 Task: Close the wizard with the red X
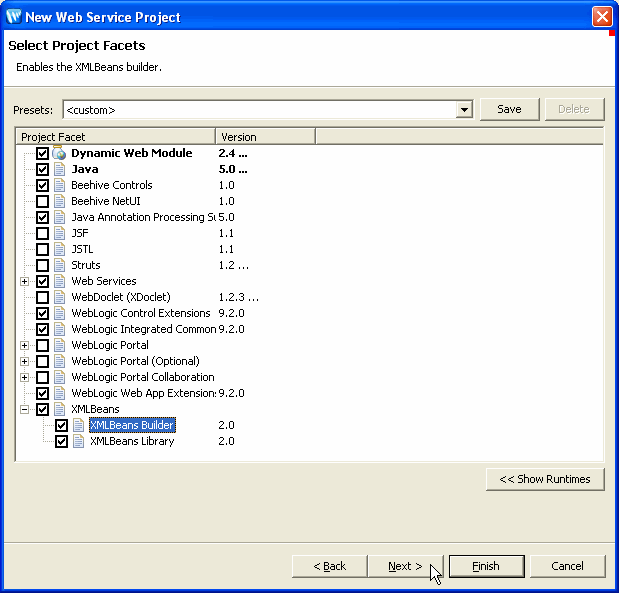(602, 17)
